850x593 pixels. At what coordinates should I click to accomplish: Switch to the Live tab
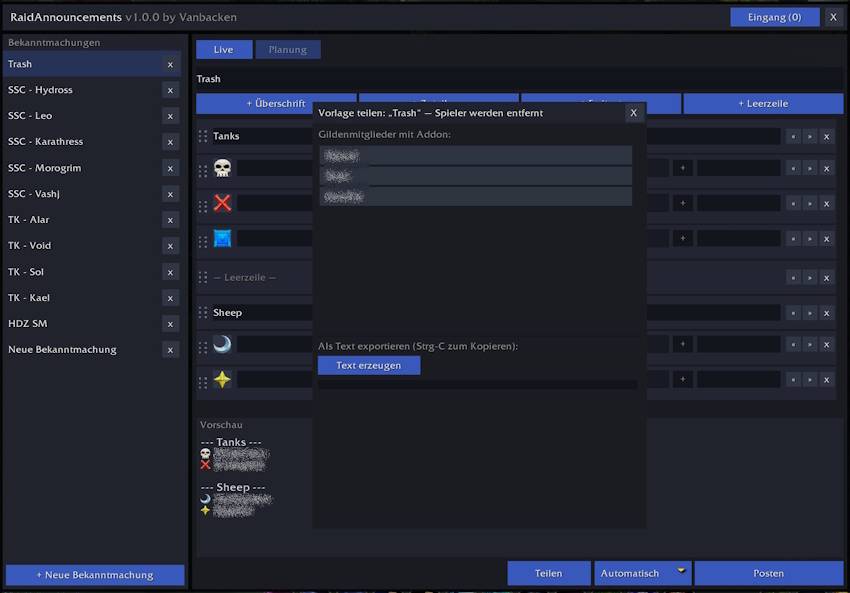[224, 49]
